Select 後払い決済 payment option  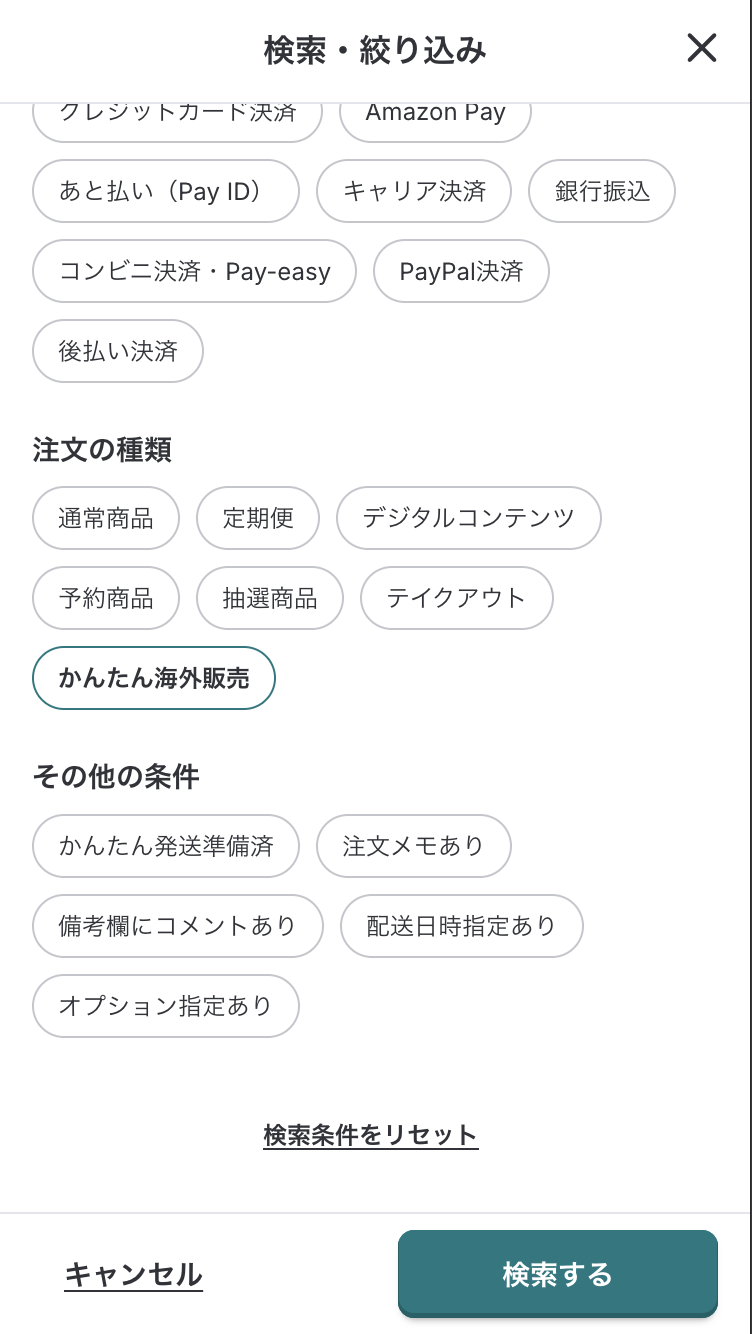(x=118, y=351)
